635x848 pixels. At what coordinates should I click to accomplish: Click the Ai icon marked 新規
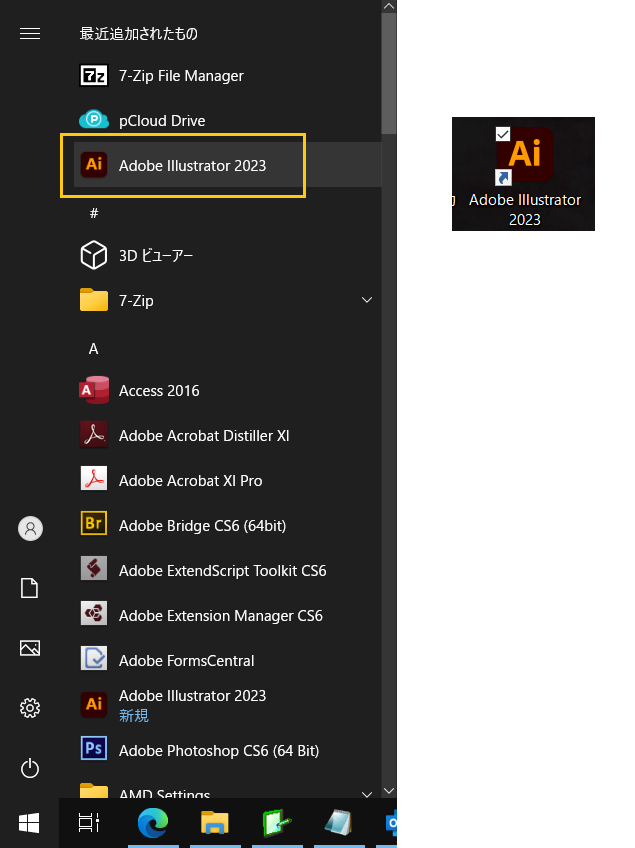coord(94,704)
